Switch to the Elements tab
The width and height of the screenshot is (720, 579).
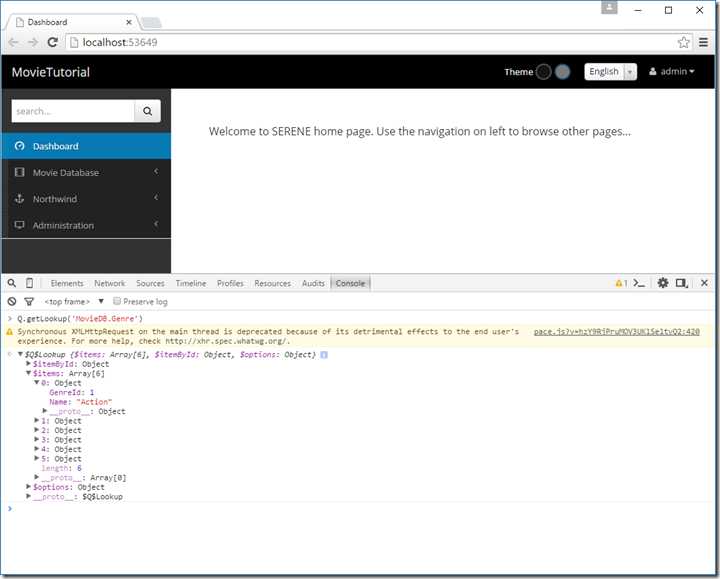[67, 283]
